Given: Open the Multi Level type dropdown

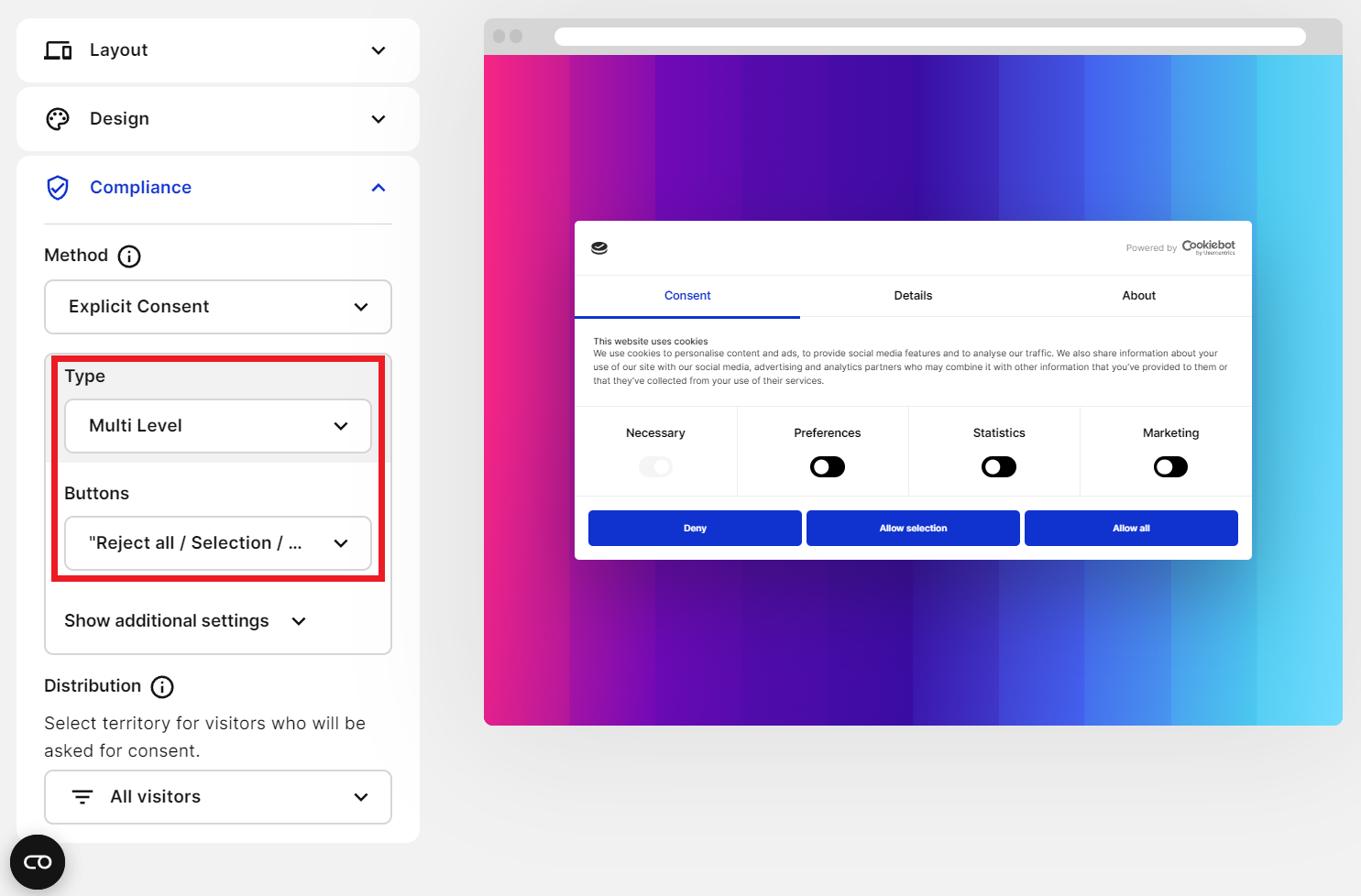Looking at the screenshot, I should [x=218, y=426].
